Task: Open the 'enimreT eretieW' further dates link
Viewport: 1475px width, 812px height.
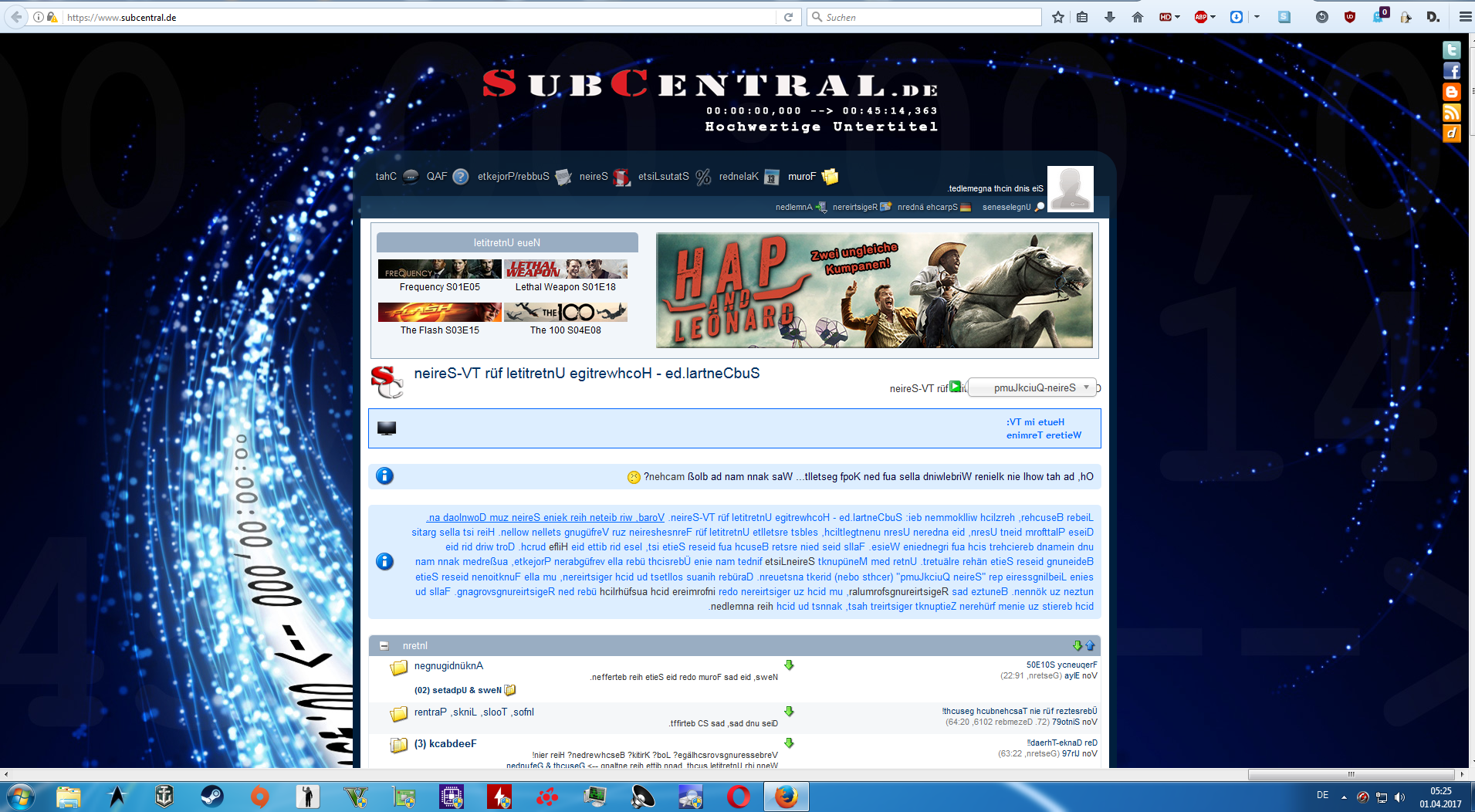Action: [1044, 435]
